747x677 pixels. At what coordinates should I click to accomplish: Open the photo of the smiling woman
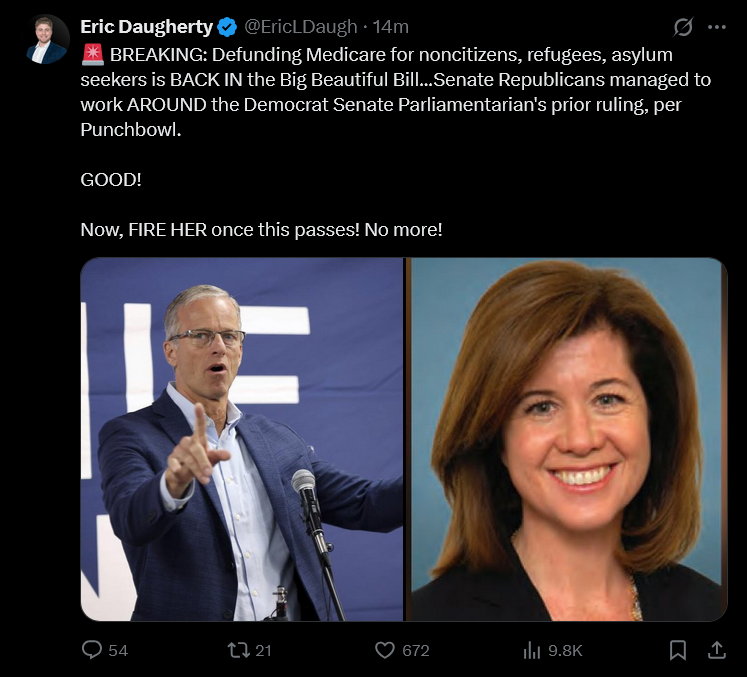567,439
